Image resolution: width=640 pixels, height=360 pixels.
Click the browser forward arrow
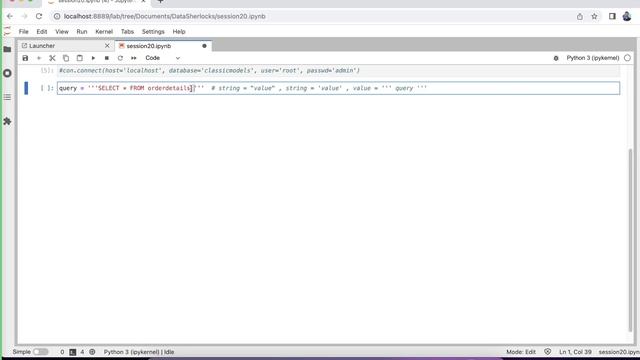point(24,16)
